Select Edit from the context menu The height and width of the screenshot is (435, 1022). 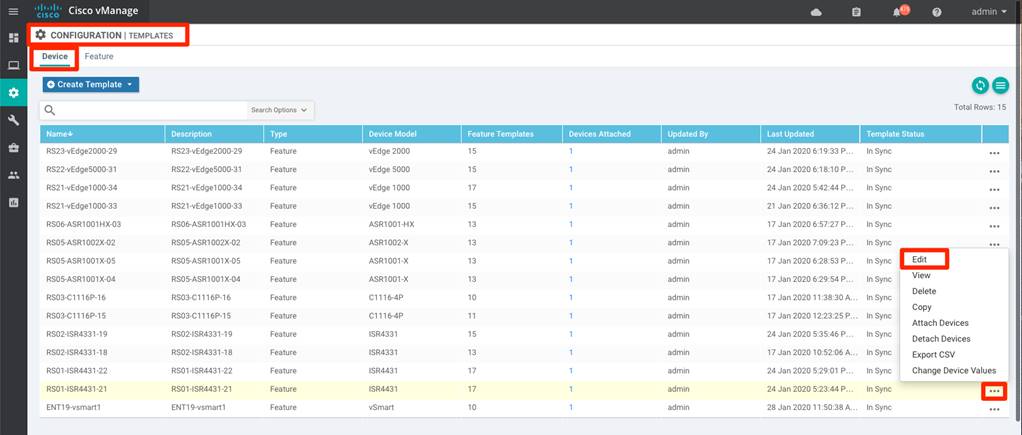click(921, 260)
